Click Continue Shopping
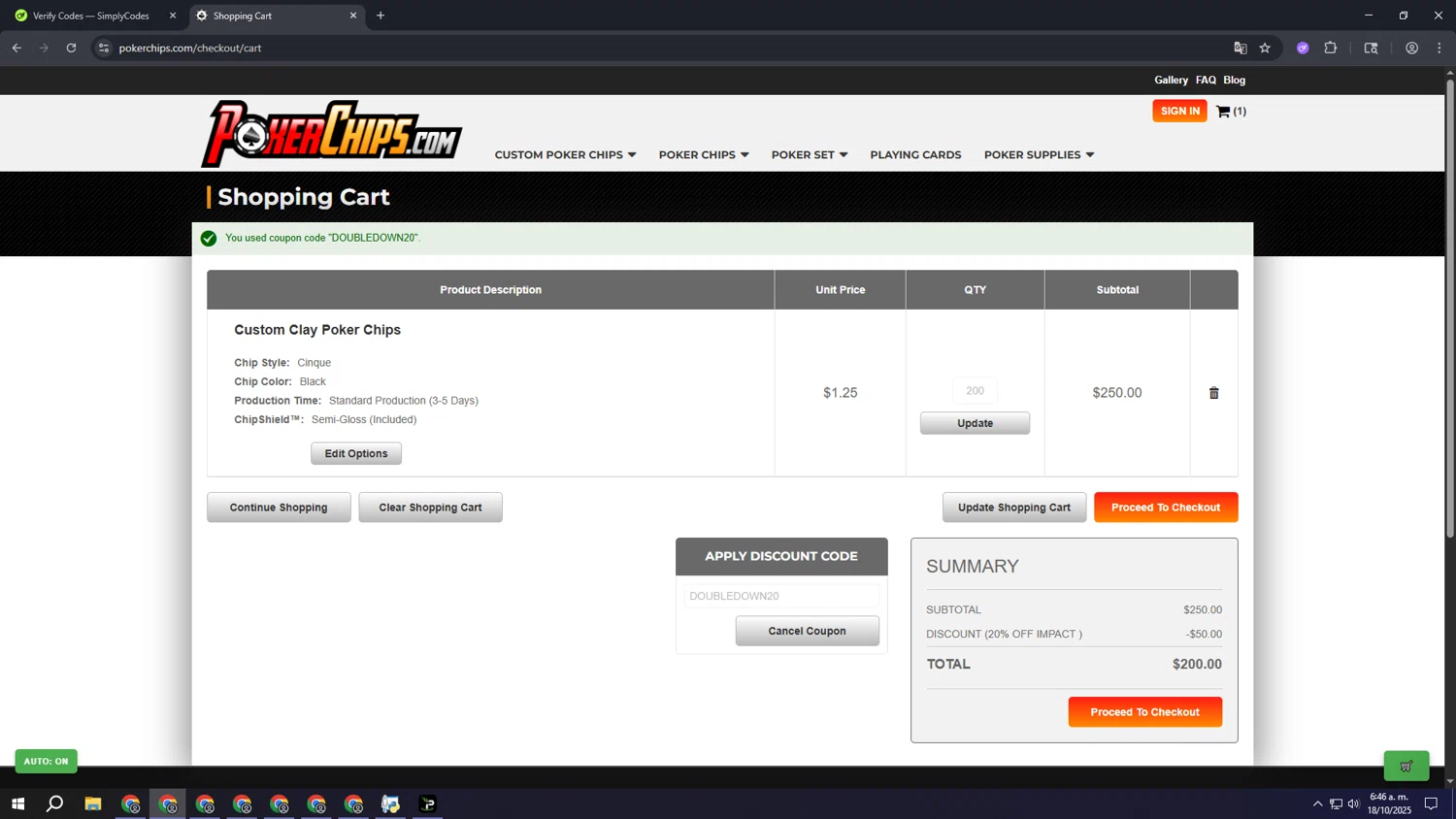The image size is (1456, 819). tap(279, 508)
